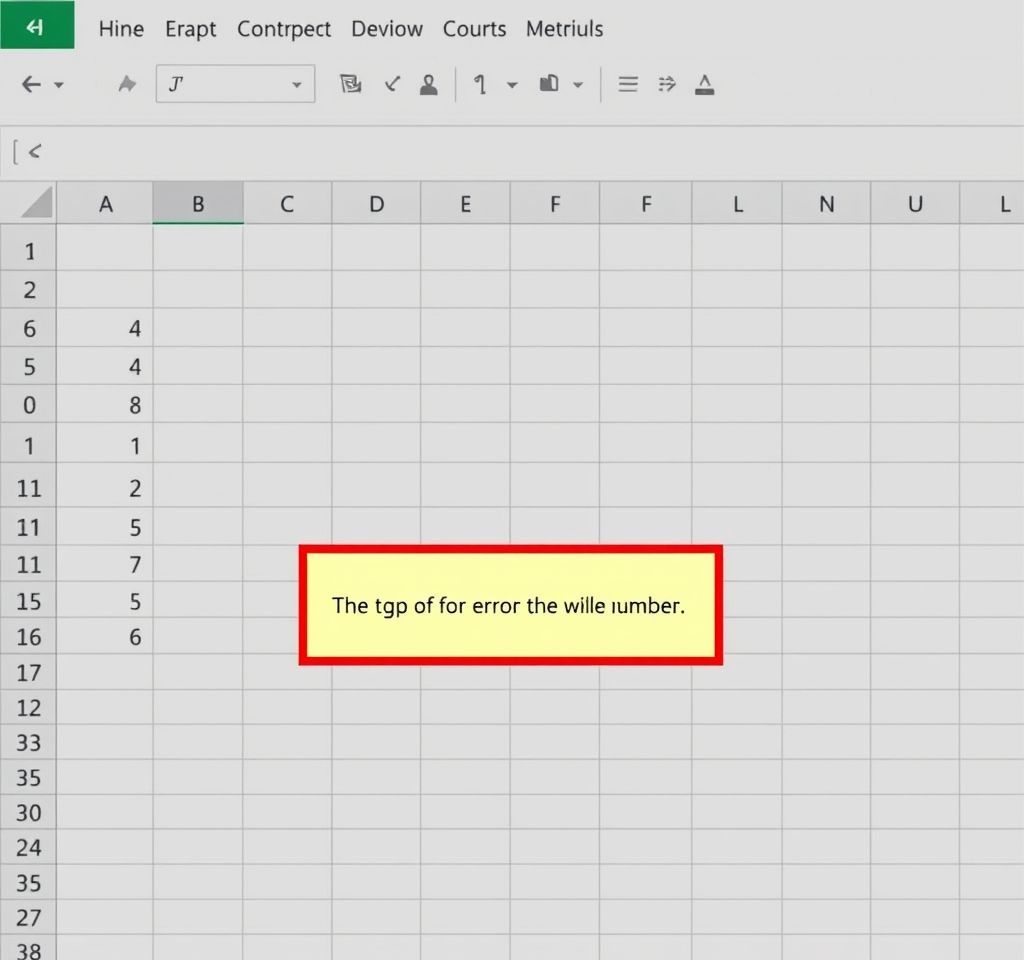1024x960 pixels.
Task: Open the font name combo box dropdown
Action: pyautogui.click(x=296, y=86)
